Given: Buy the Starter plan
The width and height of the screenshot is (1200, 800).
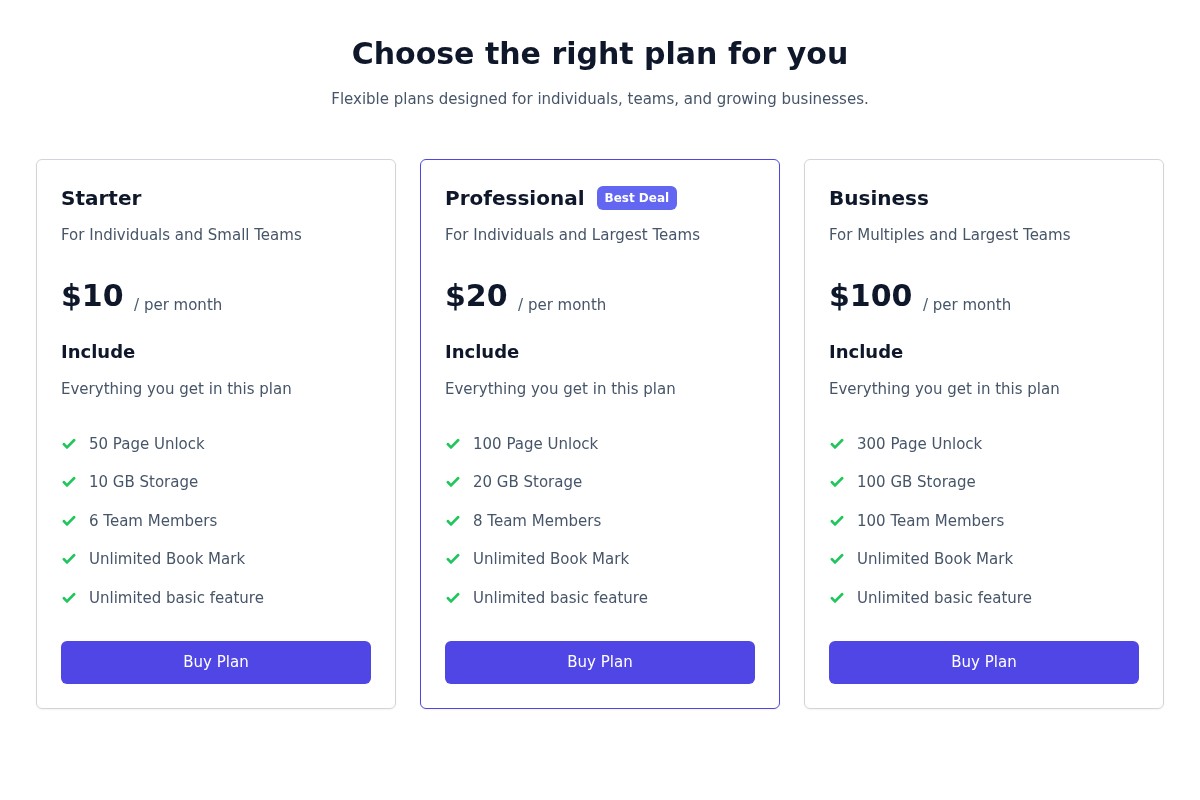Looking at the screenshot, I should pos(216,662).
